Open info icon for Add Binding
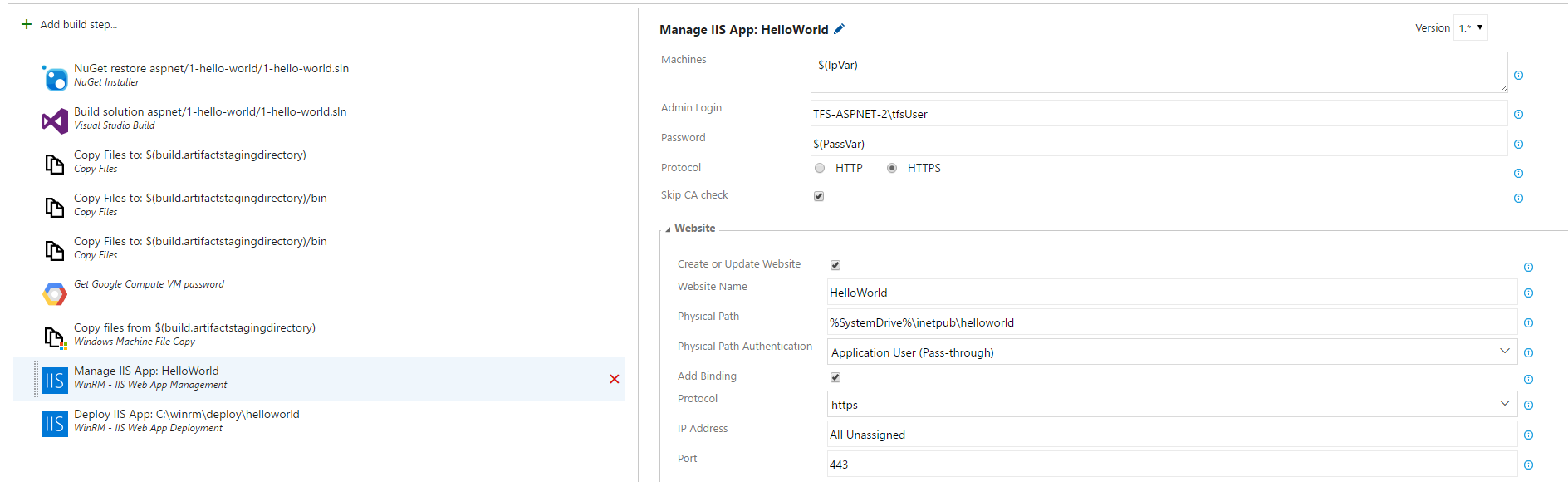The image size is (1568, 482). (1529, 380)
